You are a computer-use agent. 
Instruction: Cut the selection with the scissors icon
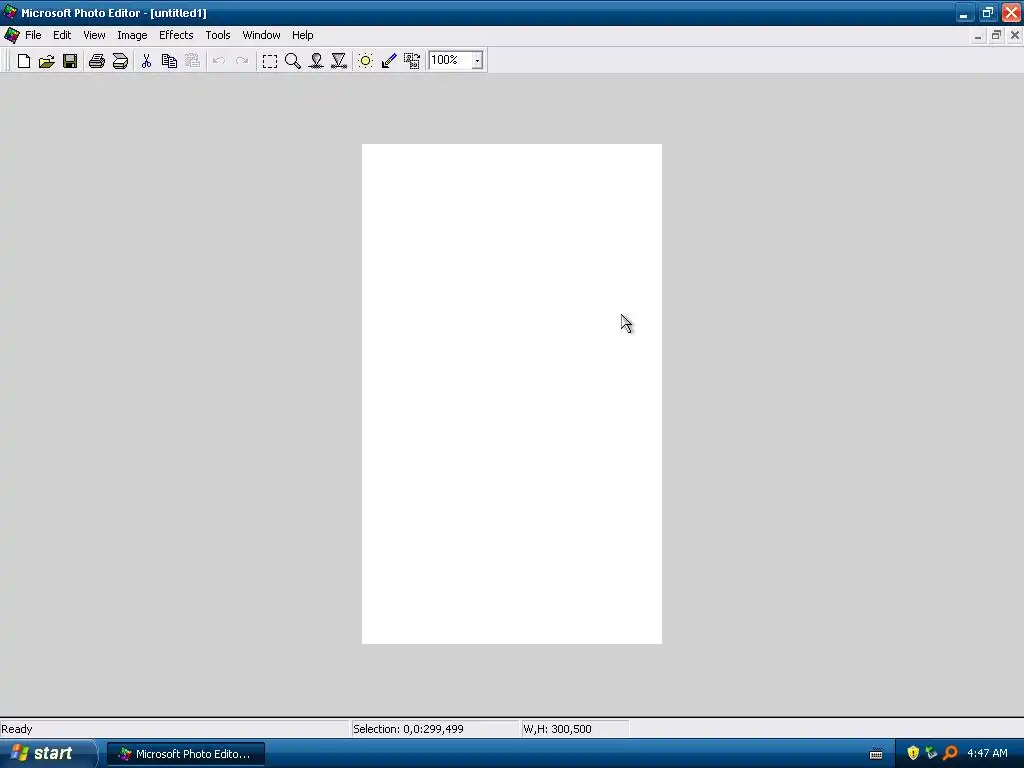click(146, 61)
